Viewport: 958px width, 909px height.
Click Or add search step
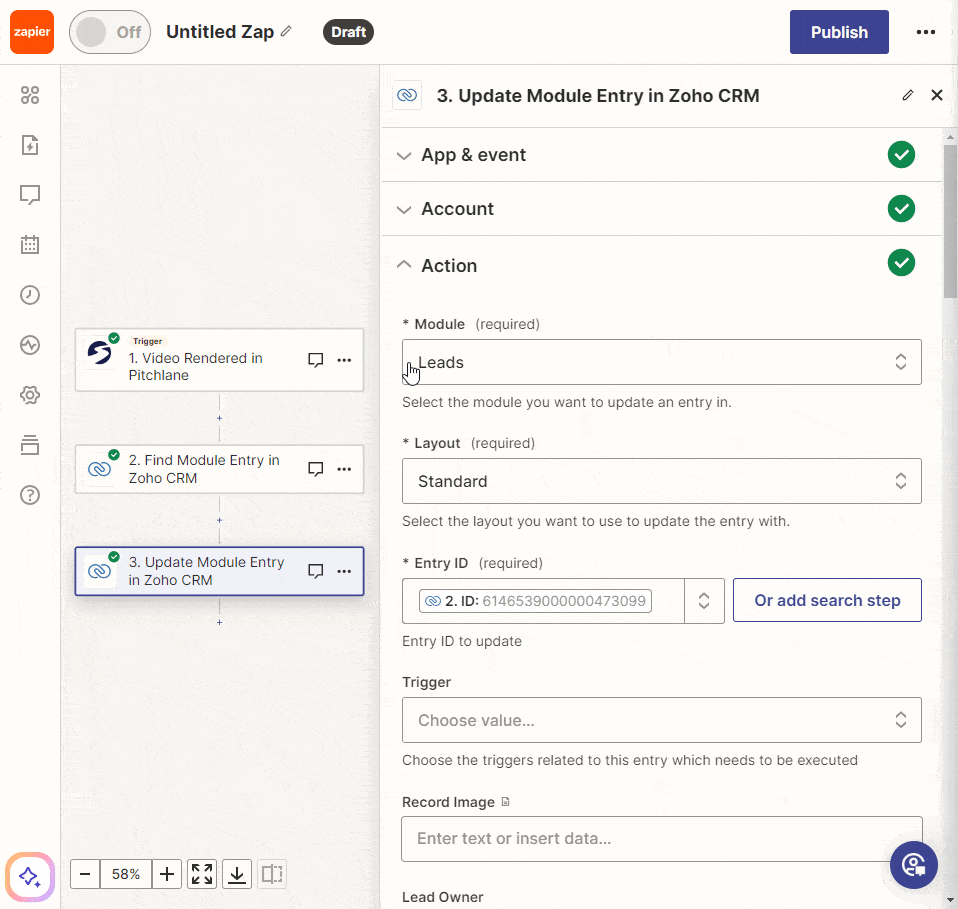(827, 601)
